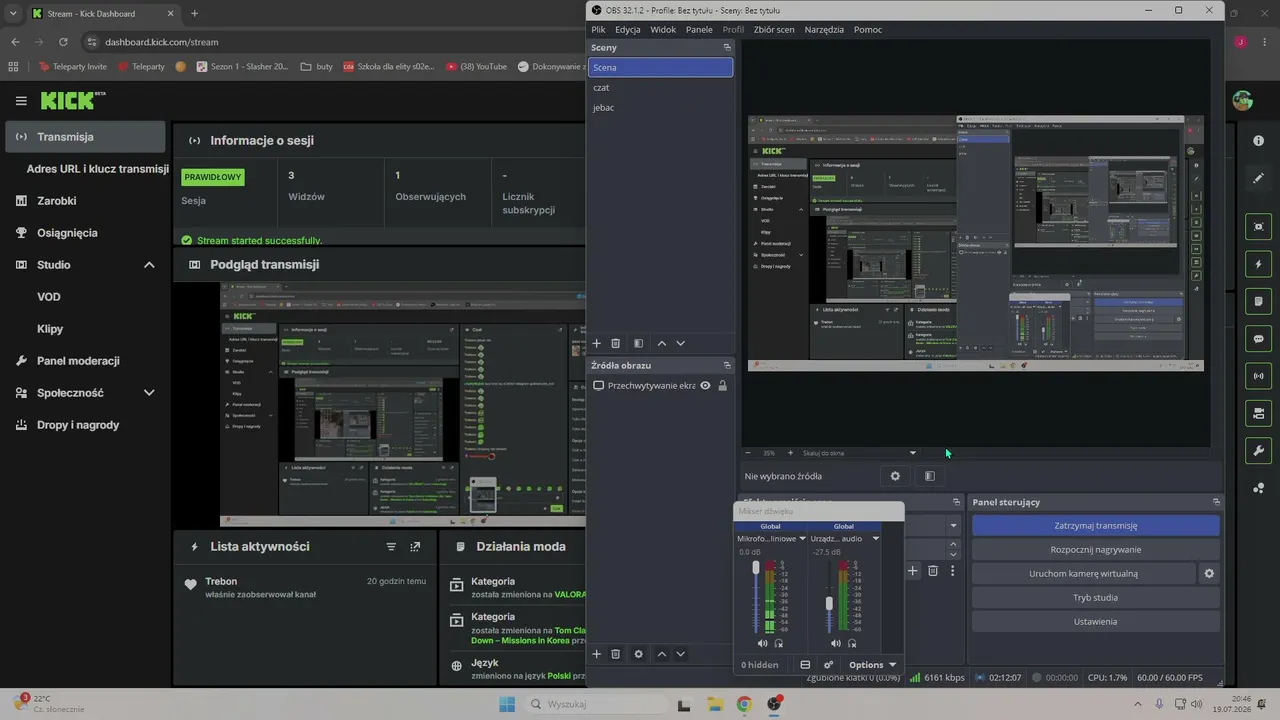
Task: Open the Widok menu in OBS
Action: coord(663,30)
